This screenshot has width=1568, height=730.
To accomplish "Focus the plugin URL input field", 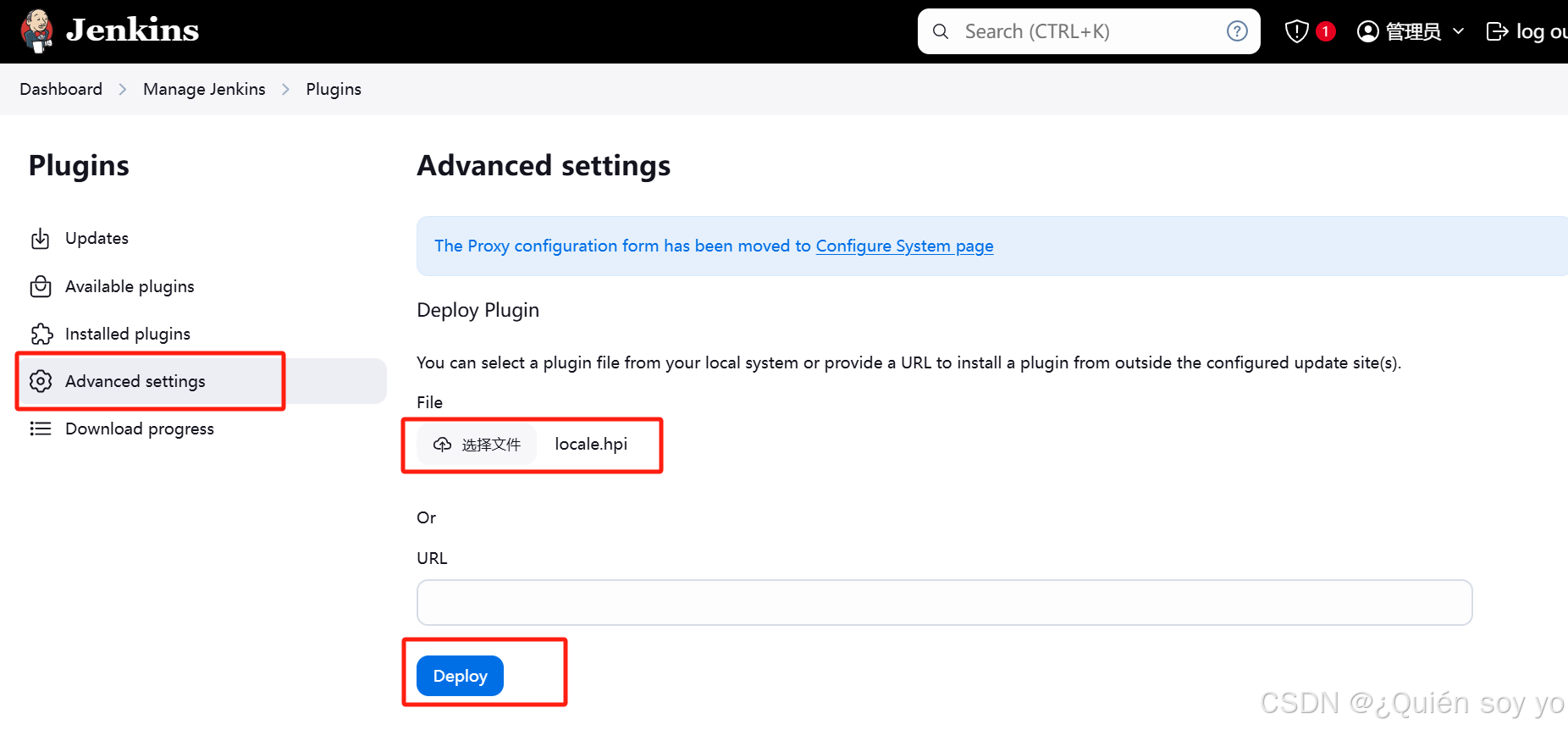I will point(944,602).
